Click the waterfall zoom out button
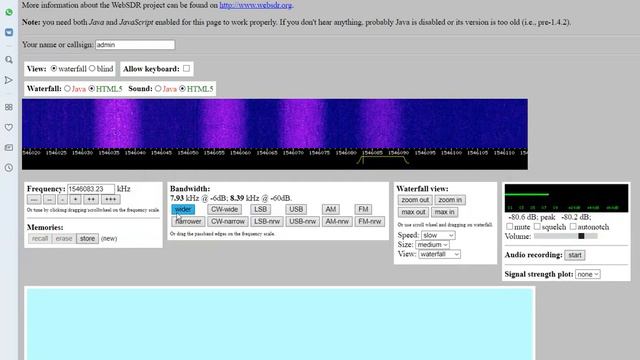 (415, 200)
